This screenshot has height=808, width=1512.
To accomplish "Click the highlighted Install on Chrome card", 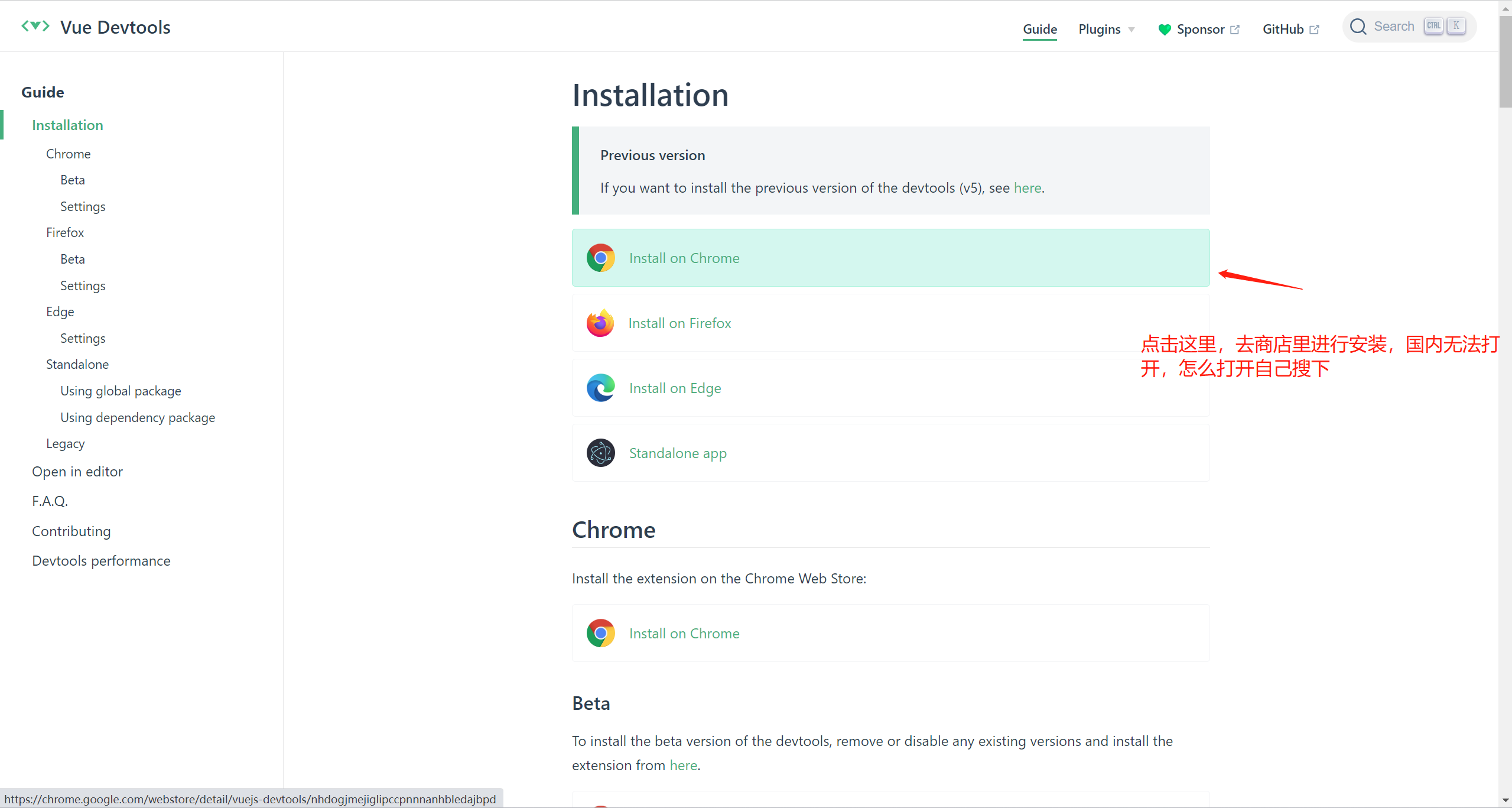I will click(890, 258).
